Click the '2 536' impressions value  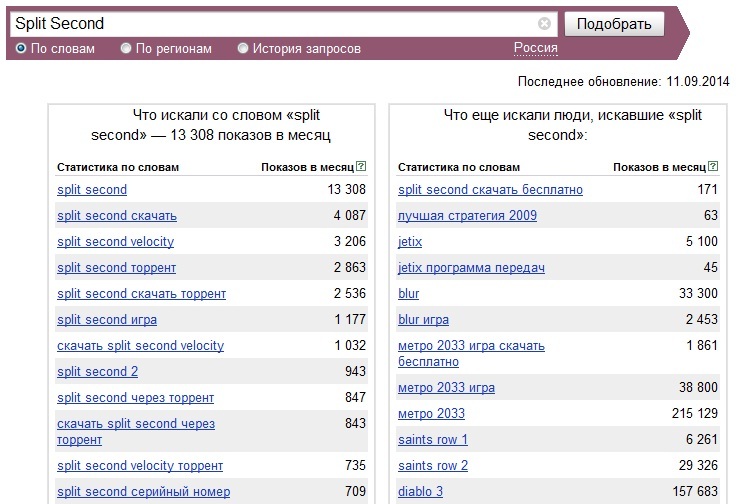click(350, 294)
